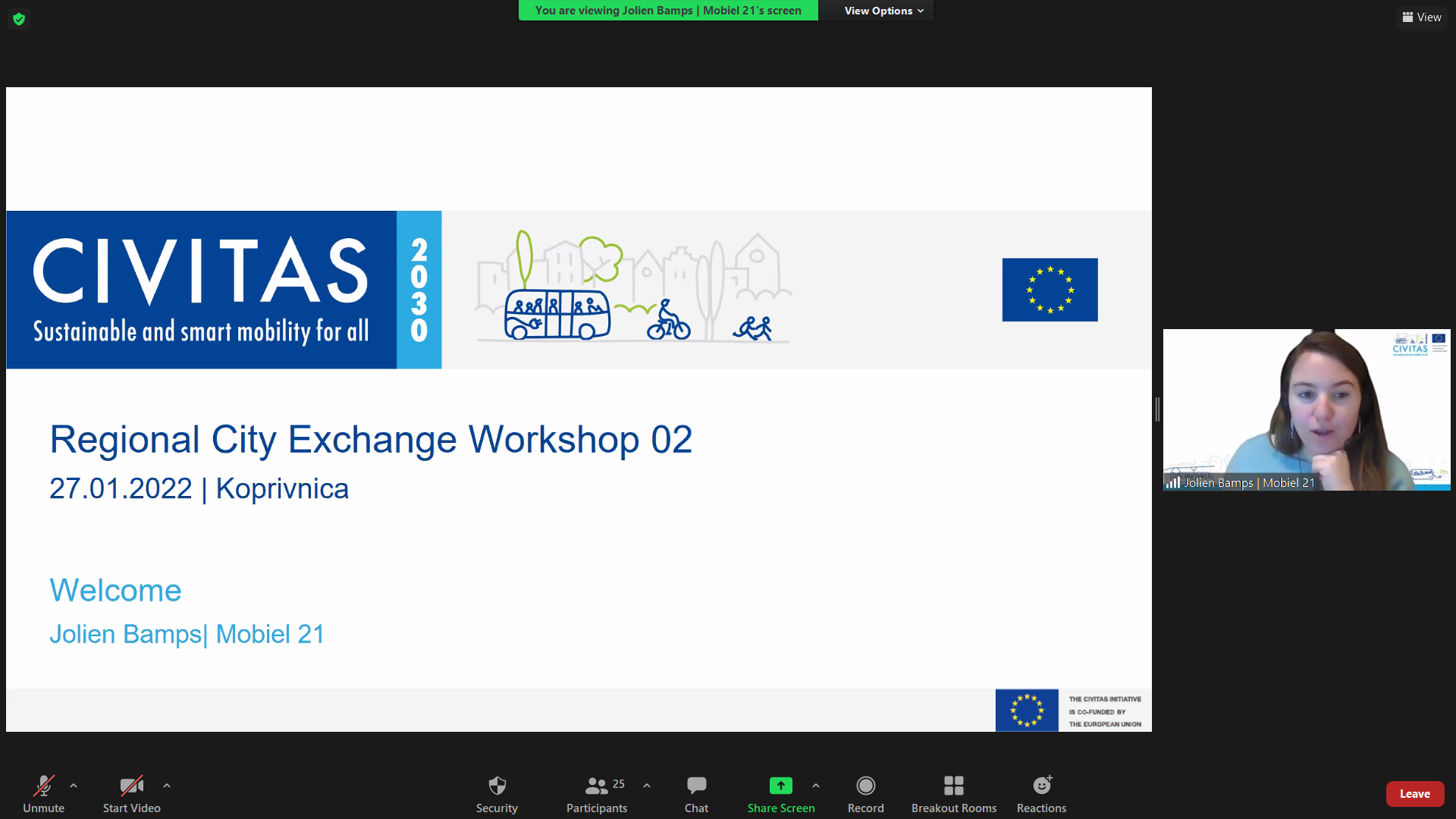Open the Participants panel
Image resolution: width=1456 pixels, height=819 pixels.
597,786
